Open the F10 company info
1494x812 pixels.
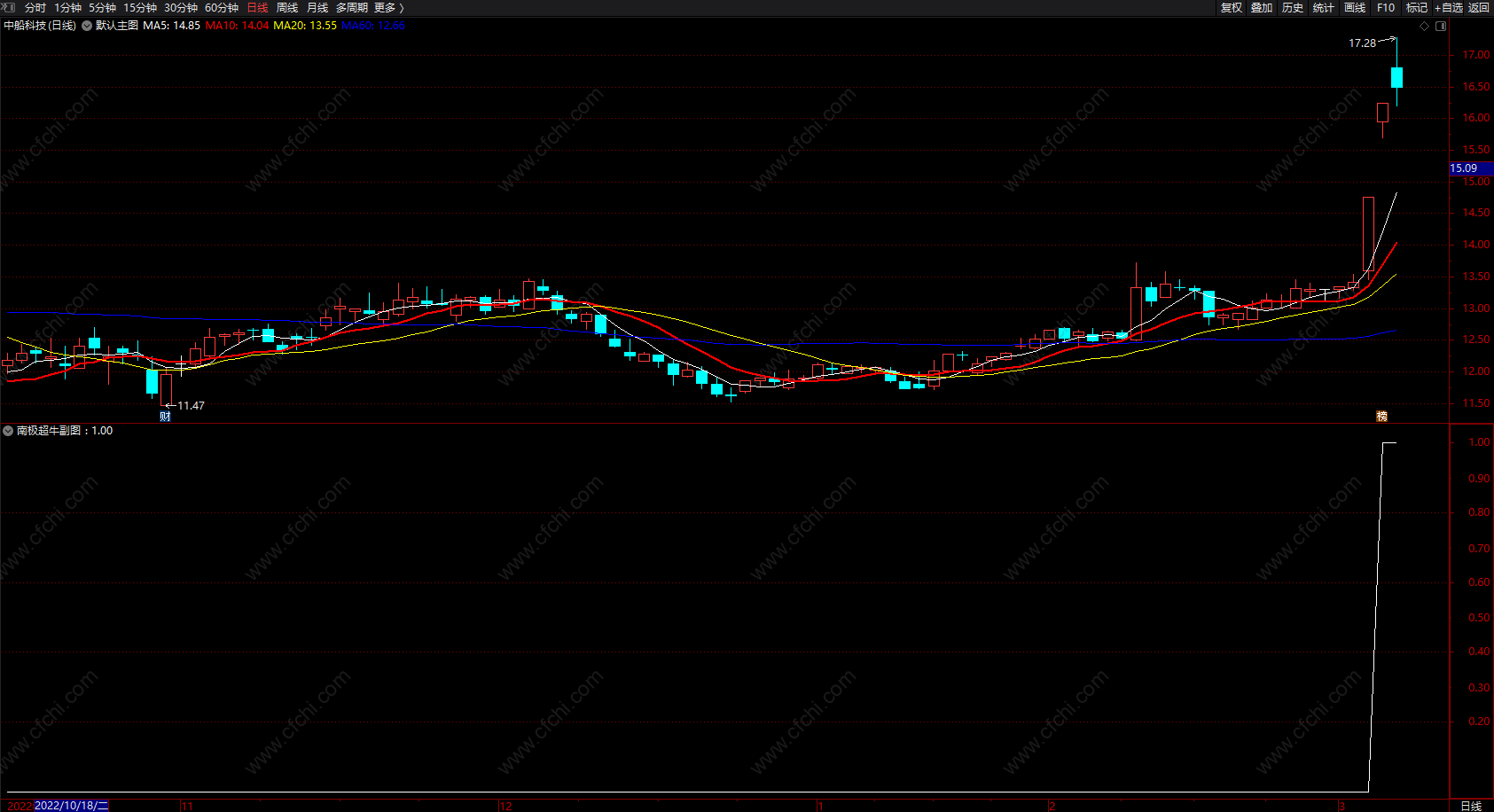[x=1386, y=7]
